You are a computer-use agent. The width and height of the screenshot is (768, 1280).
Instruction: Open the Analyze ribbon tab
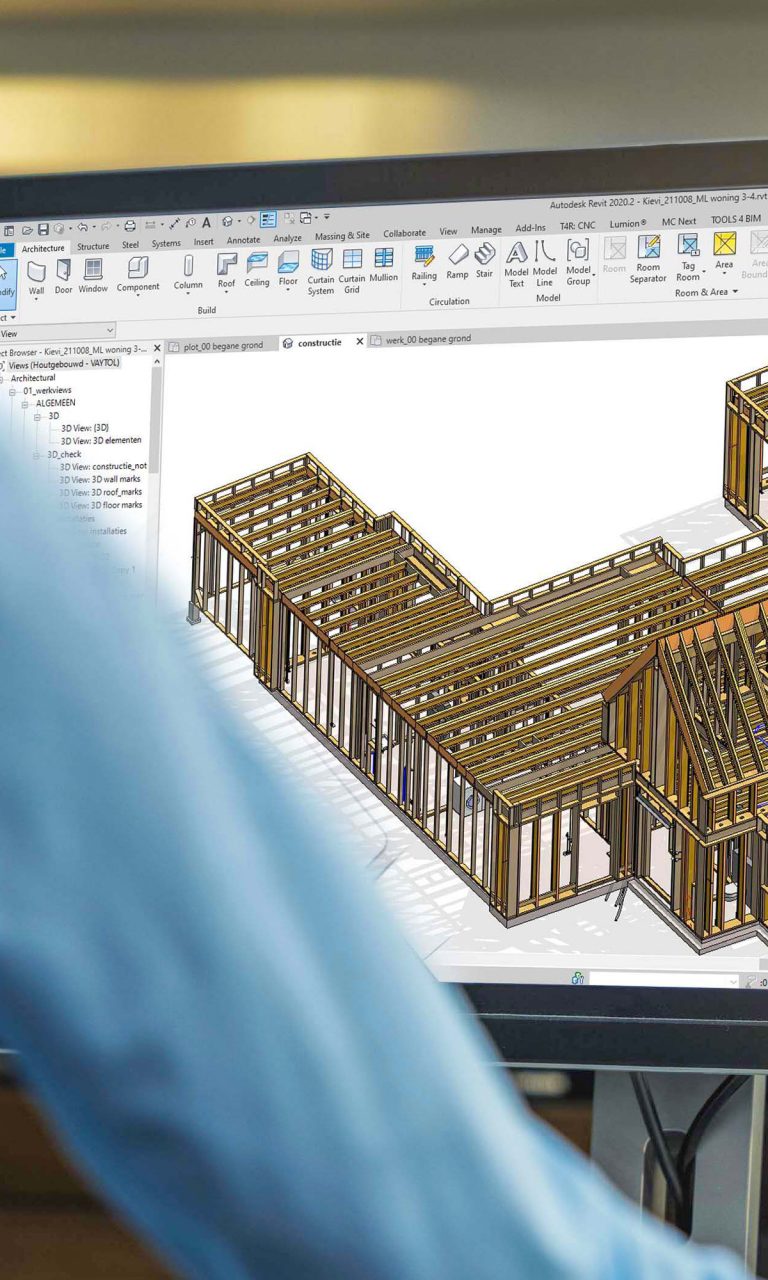tap(287, 238)
